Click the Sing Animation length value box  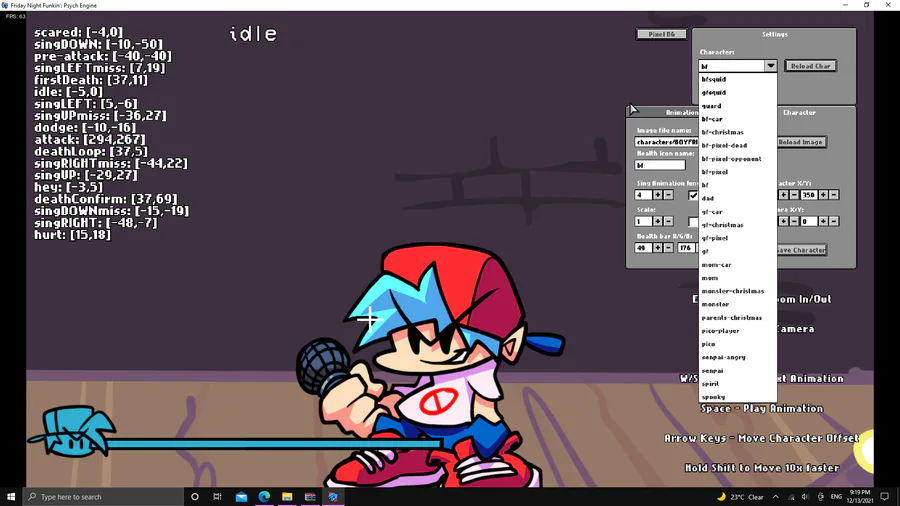pyautogui.click(x=643, y=195)
